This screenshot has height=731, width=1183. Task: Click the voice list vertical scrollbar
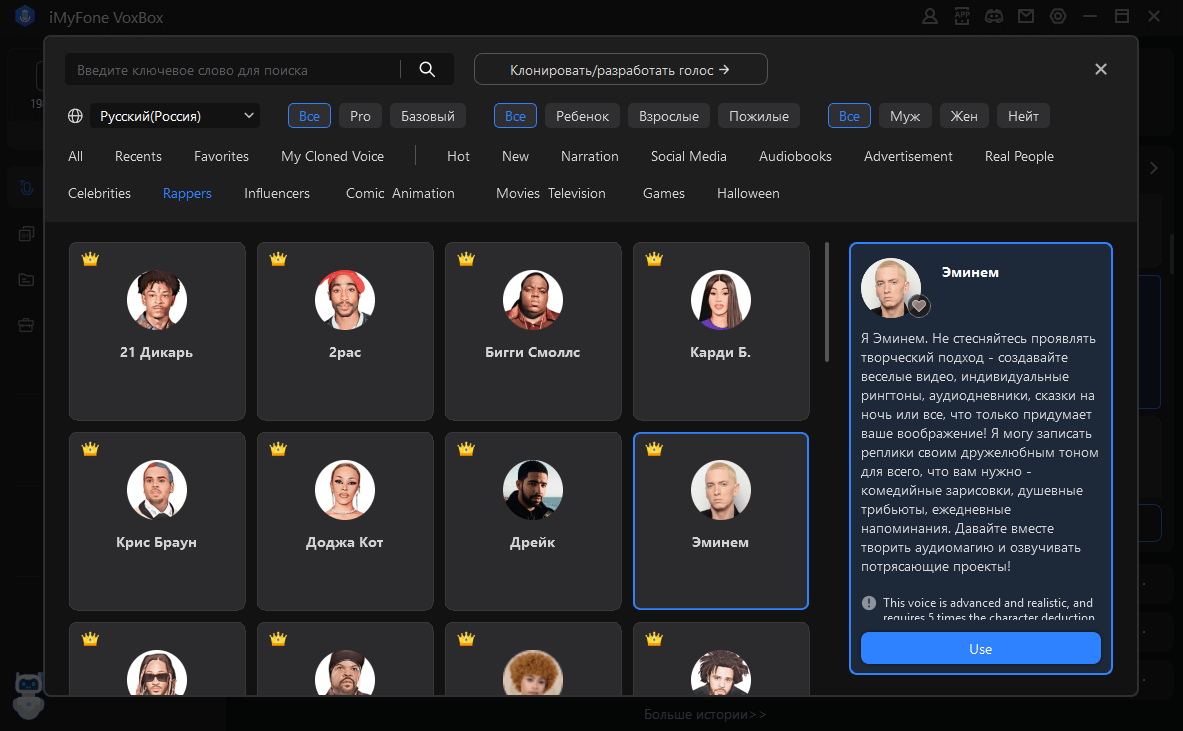click(827, 302)
